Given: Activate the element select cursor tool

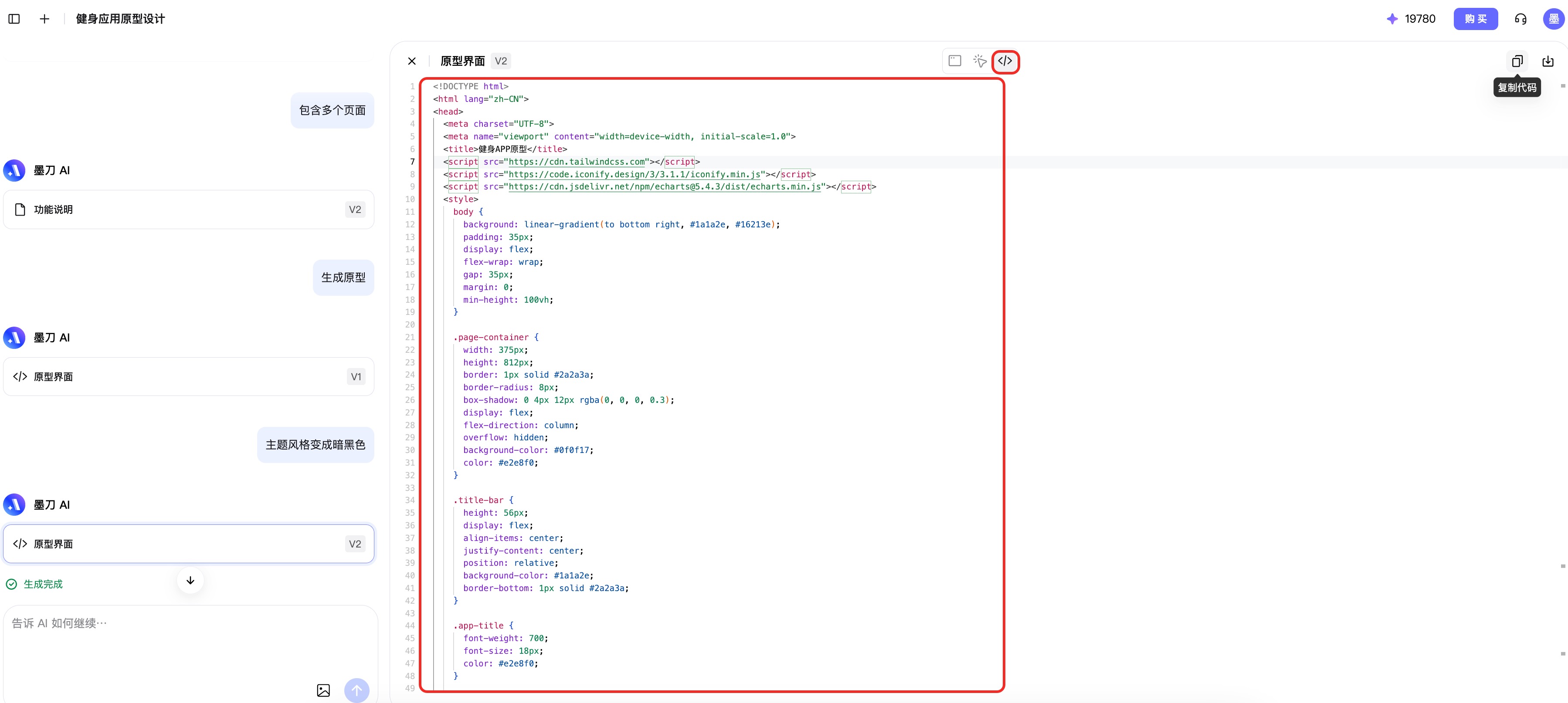Looking at the screenshot, I should [979, 61].
